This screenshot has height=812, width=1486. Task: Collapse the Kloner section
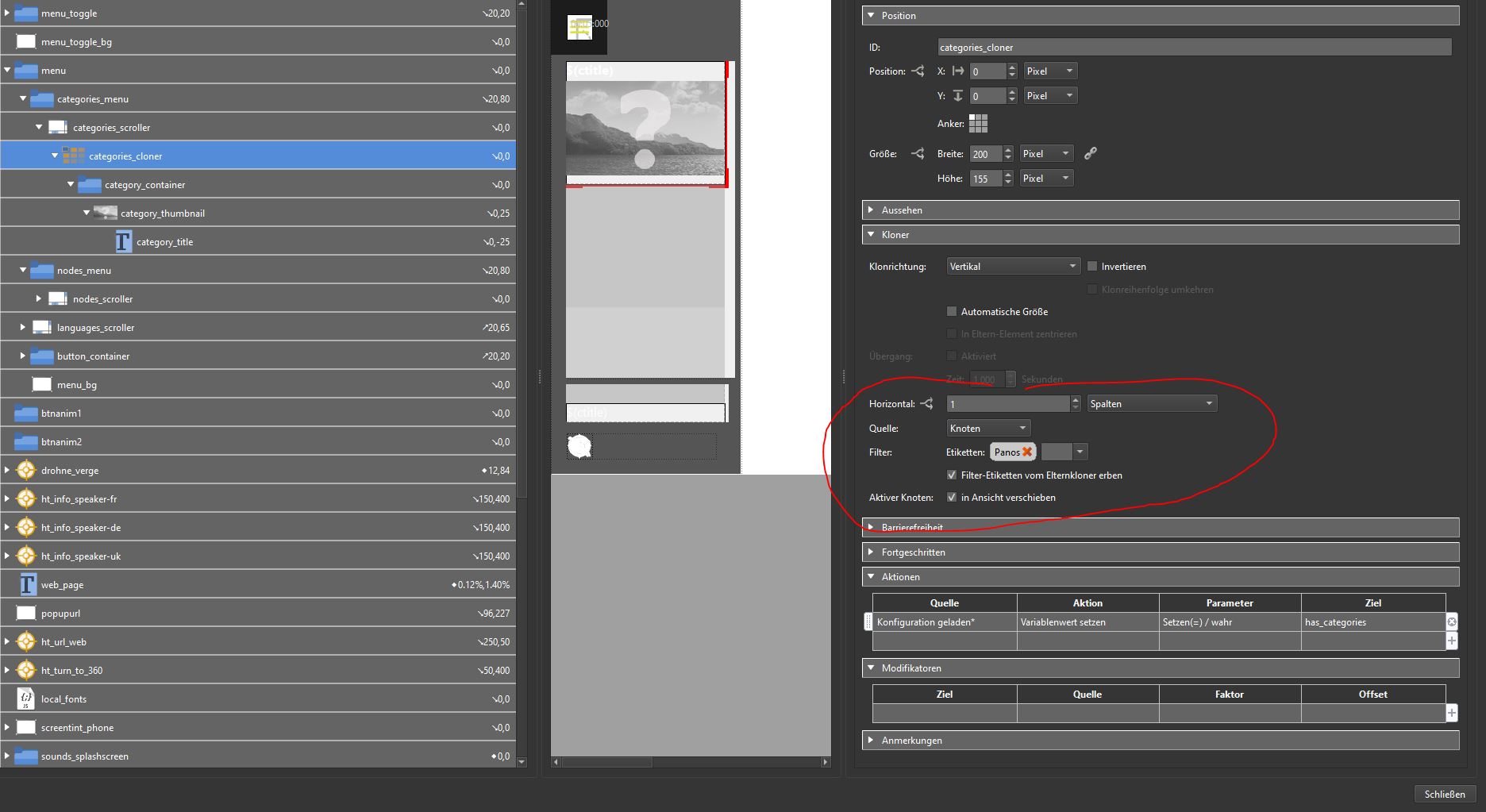[871, 234]
